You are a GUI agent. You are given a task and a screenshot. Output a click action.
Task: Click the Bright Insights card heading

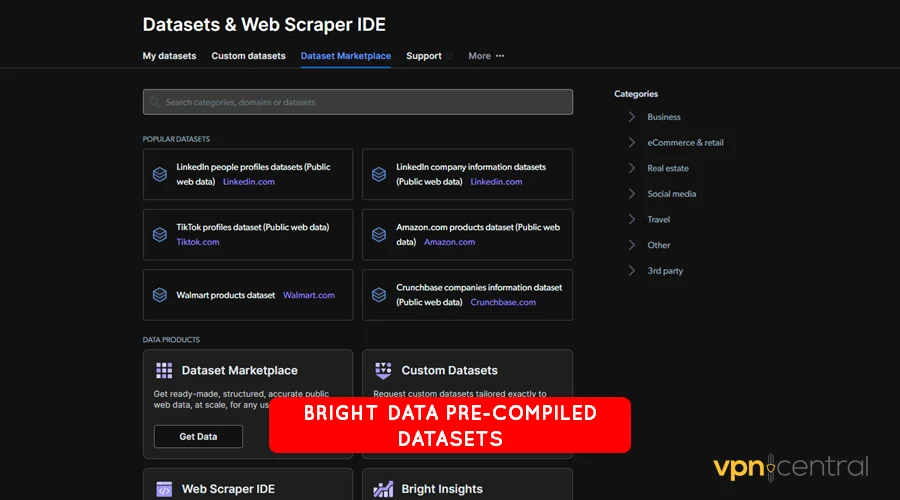[x=441, y=489]
